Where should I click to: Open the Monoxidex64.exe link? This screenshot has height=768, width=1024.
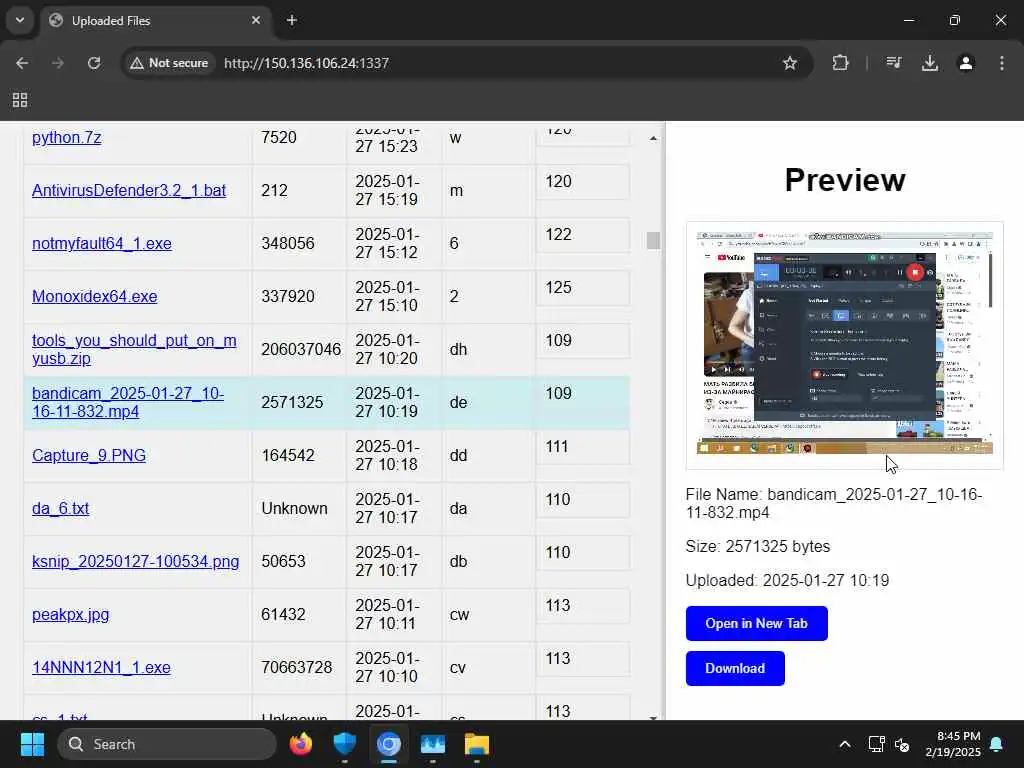click(95, 296)
